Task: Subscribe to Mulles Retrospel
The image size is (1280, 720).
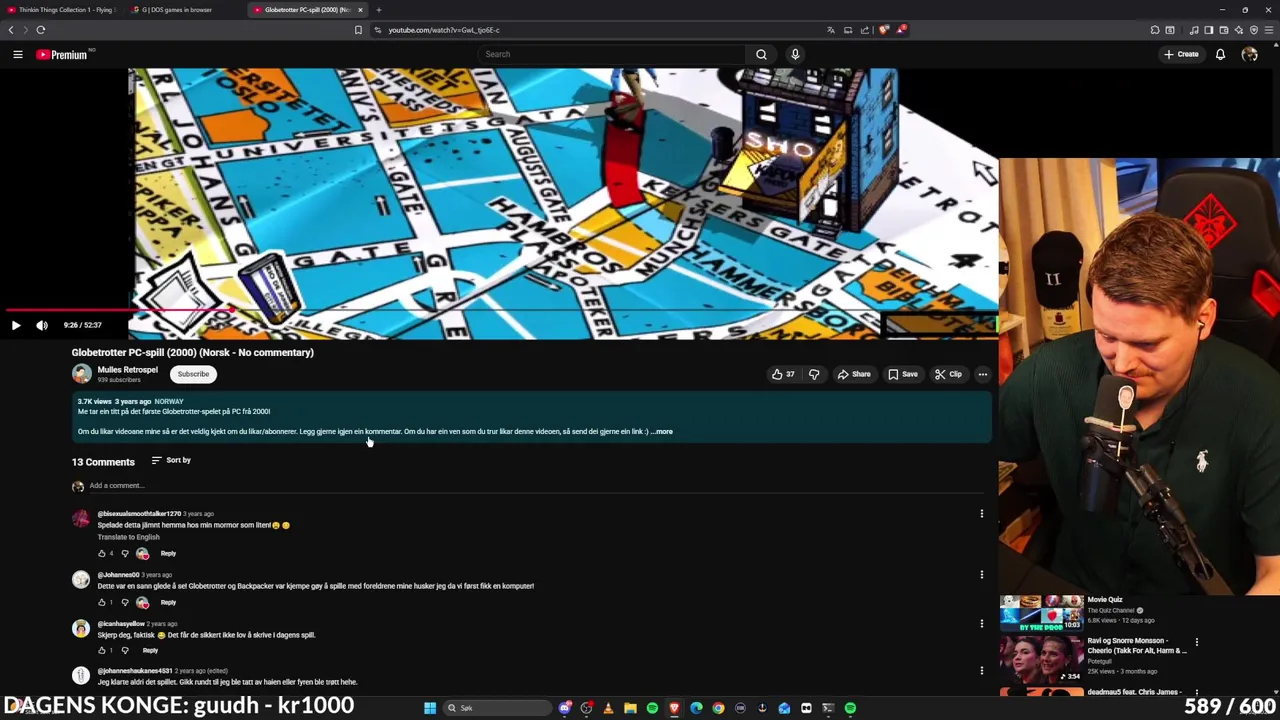Action: [193, 374]
